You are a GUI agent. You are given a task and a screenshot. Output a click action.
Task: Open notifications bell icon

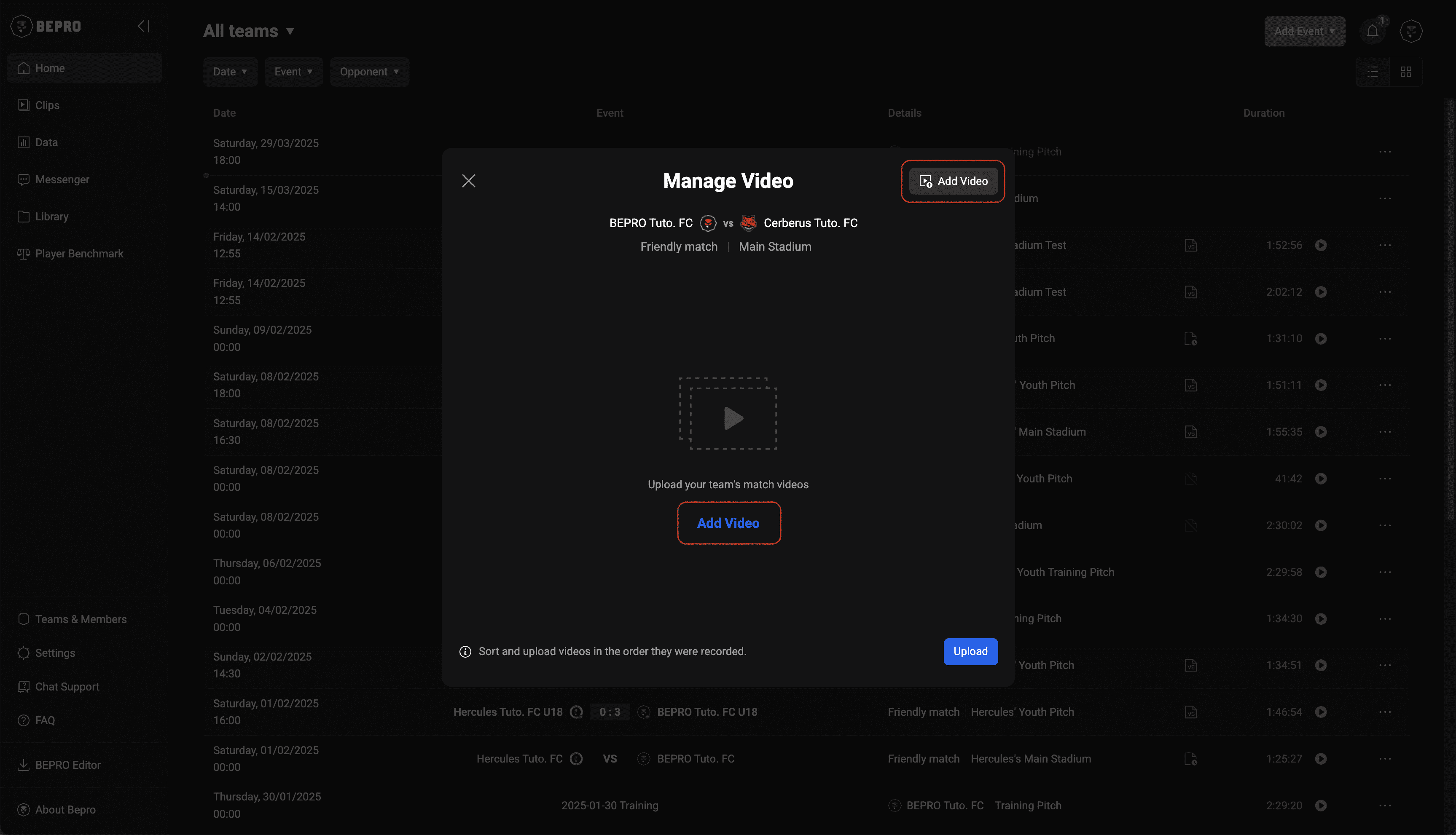click(x=1372, y=32)
